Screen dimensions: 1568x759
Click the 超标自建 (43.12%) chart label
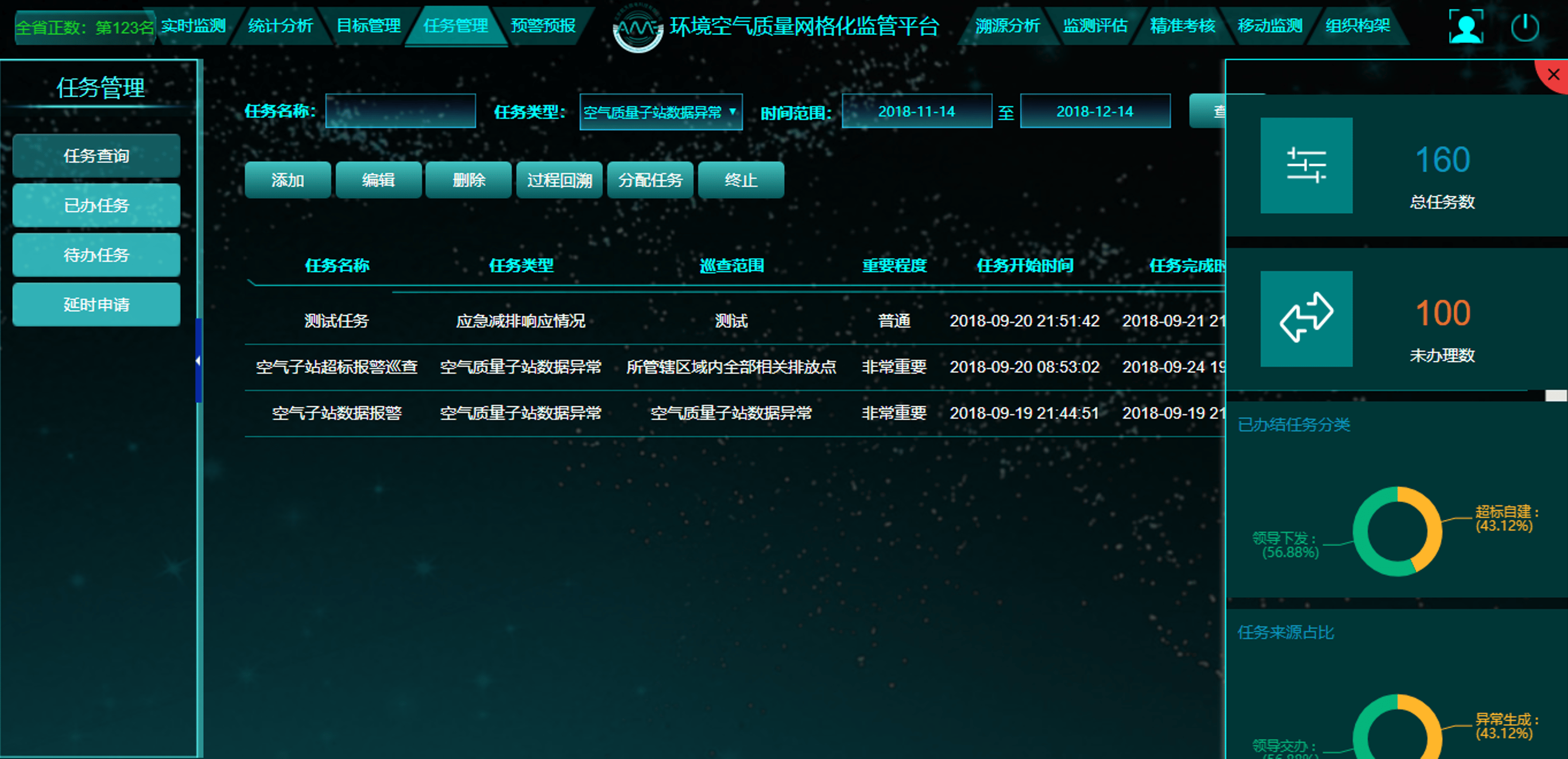(x=1506, y=519)
